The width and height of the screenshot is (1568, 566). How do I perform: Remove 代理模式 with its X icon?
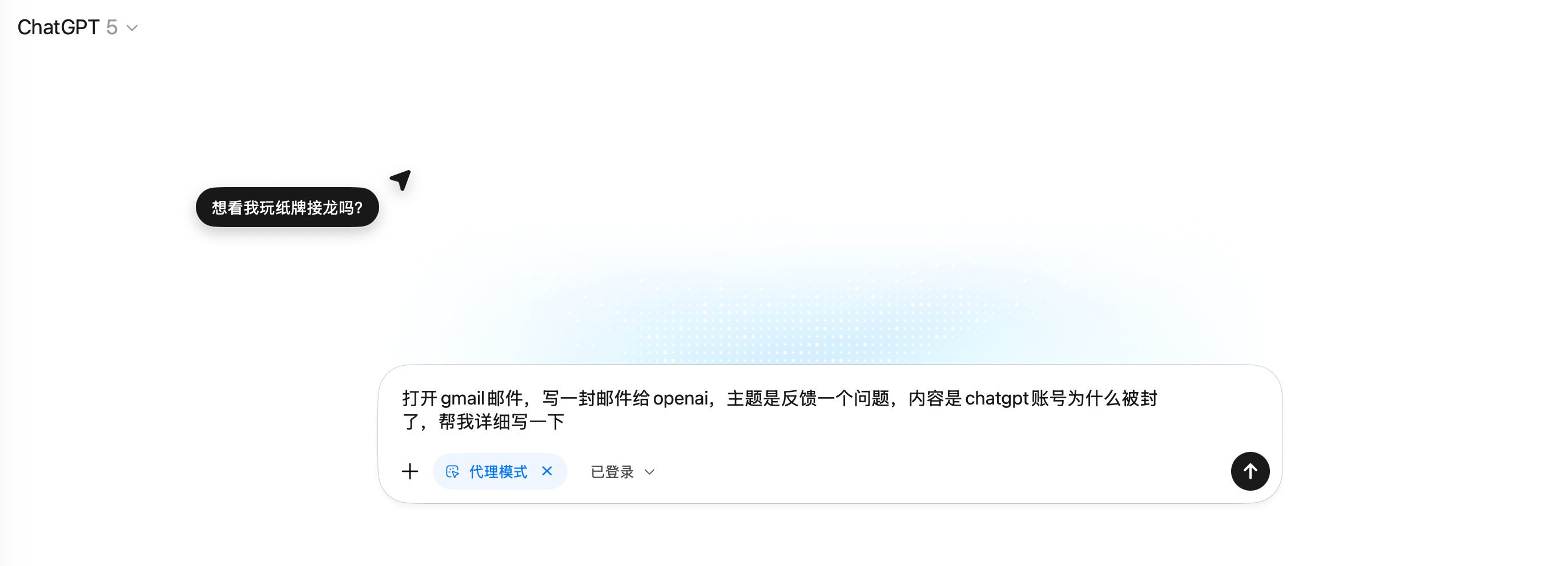[547, 471]
